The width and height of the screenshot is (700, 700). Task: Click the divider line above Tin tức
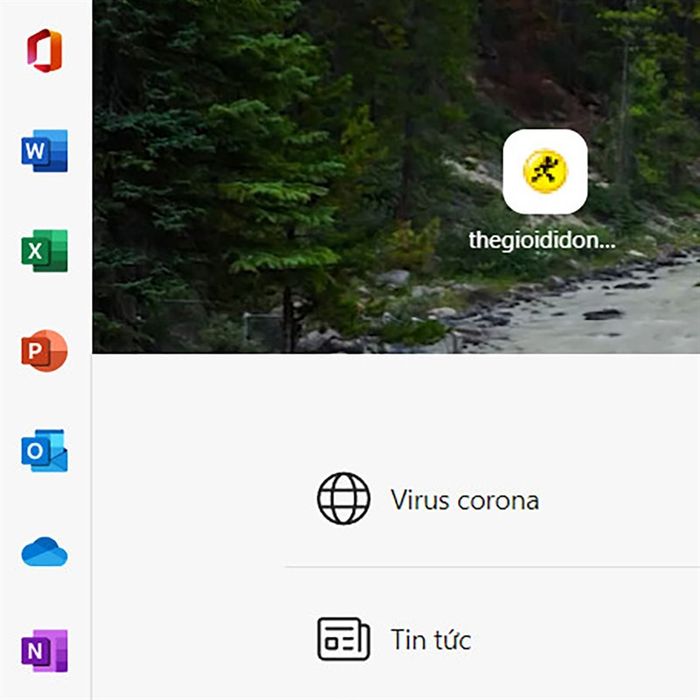(490, 567)
